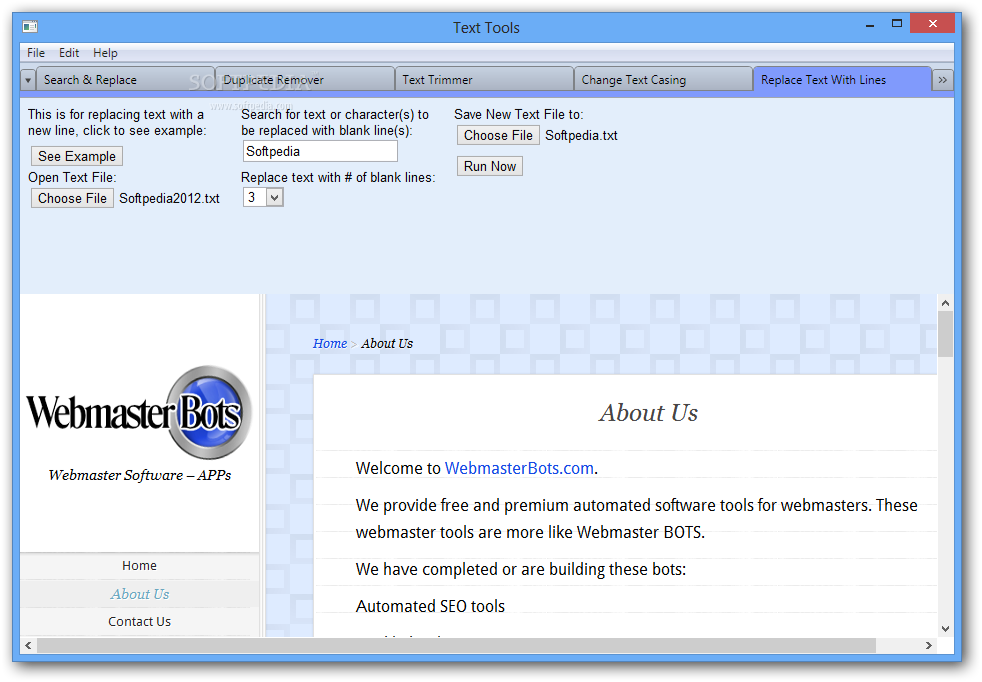
Task: Switch to the Change Text Casing tab
Action: 663,80
